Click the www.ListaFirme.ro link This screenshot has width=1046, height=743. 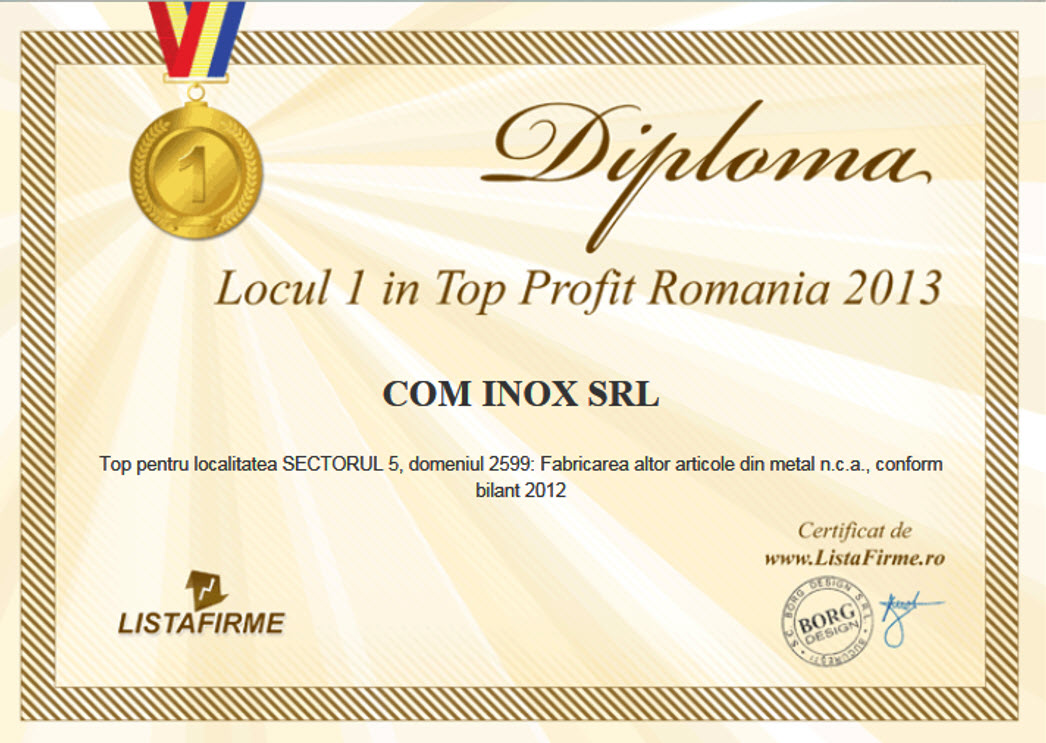click(855, 558)
